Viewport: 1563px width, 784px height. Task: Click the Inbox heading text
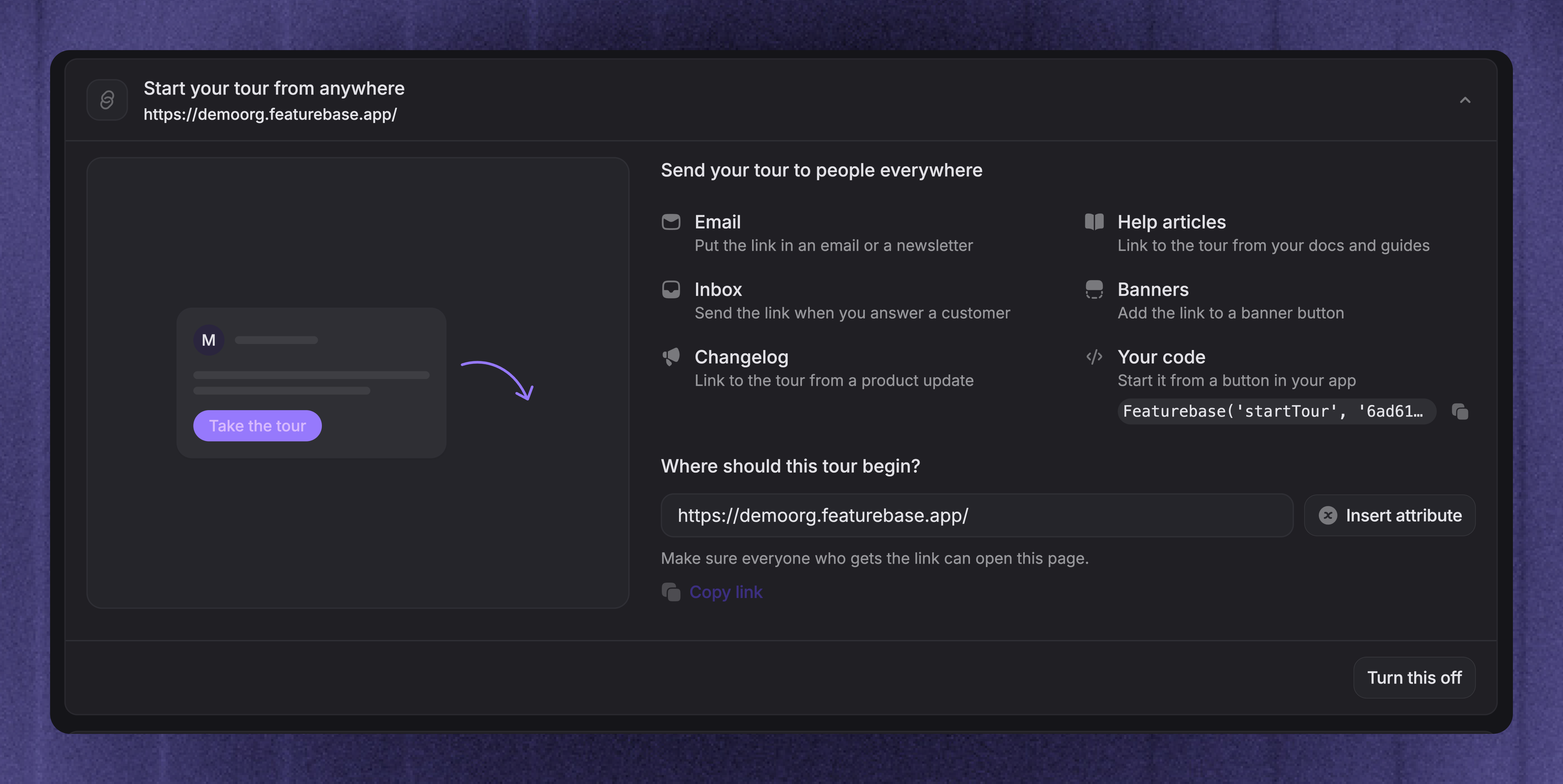pos(718,289)
